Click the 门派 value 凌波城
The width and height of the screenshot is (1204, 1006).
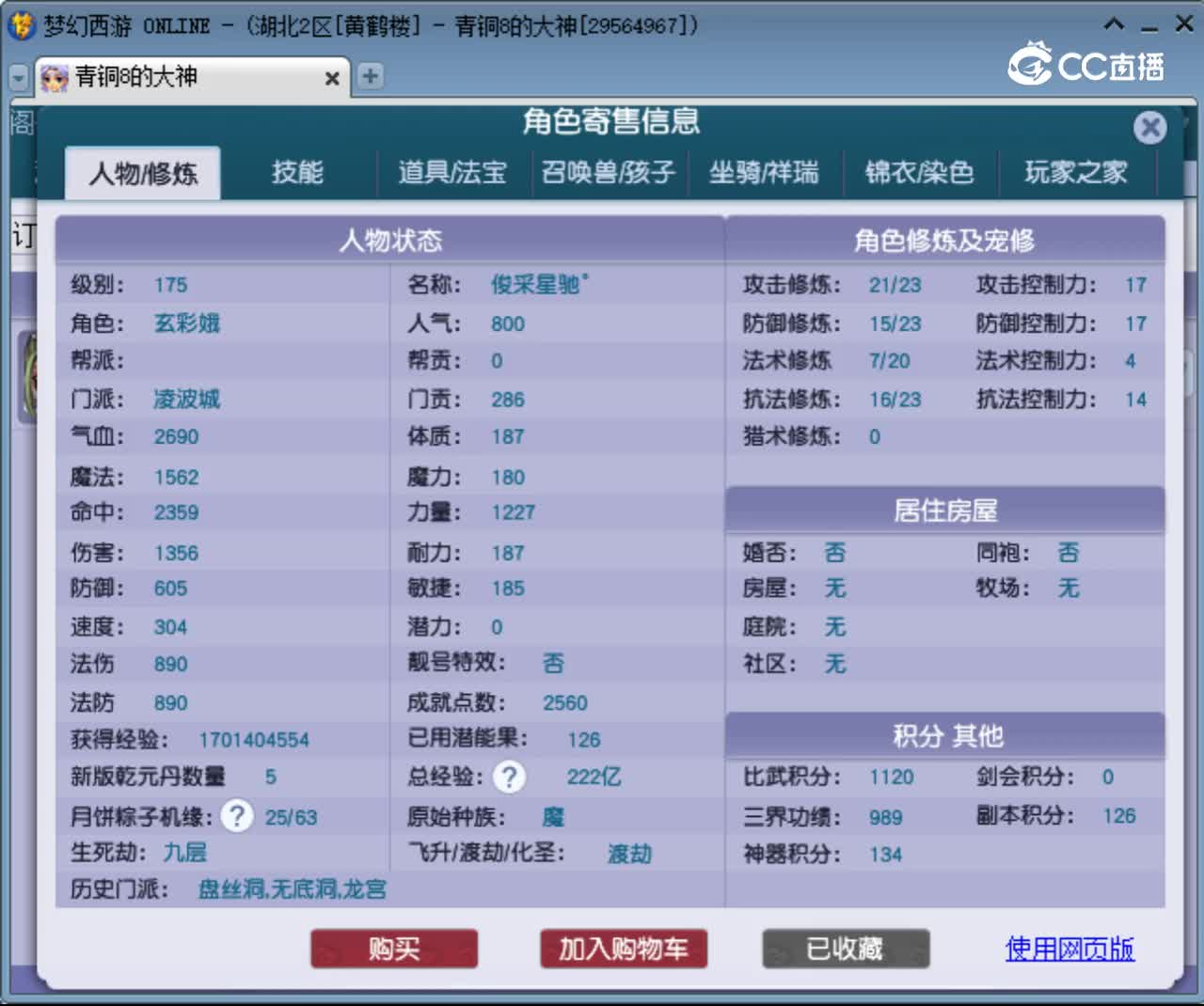coord(187,400)
